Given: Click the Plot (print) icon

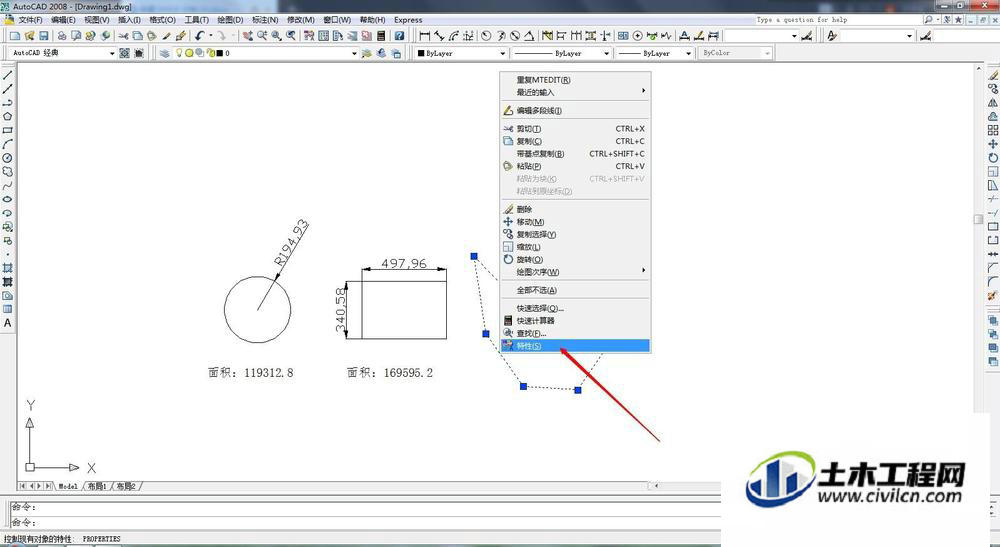Looking at the screenshot, I should [62, 36].
